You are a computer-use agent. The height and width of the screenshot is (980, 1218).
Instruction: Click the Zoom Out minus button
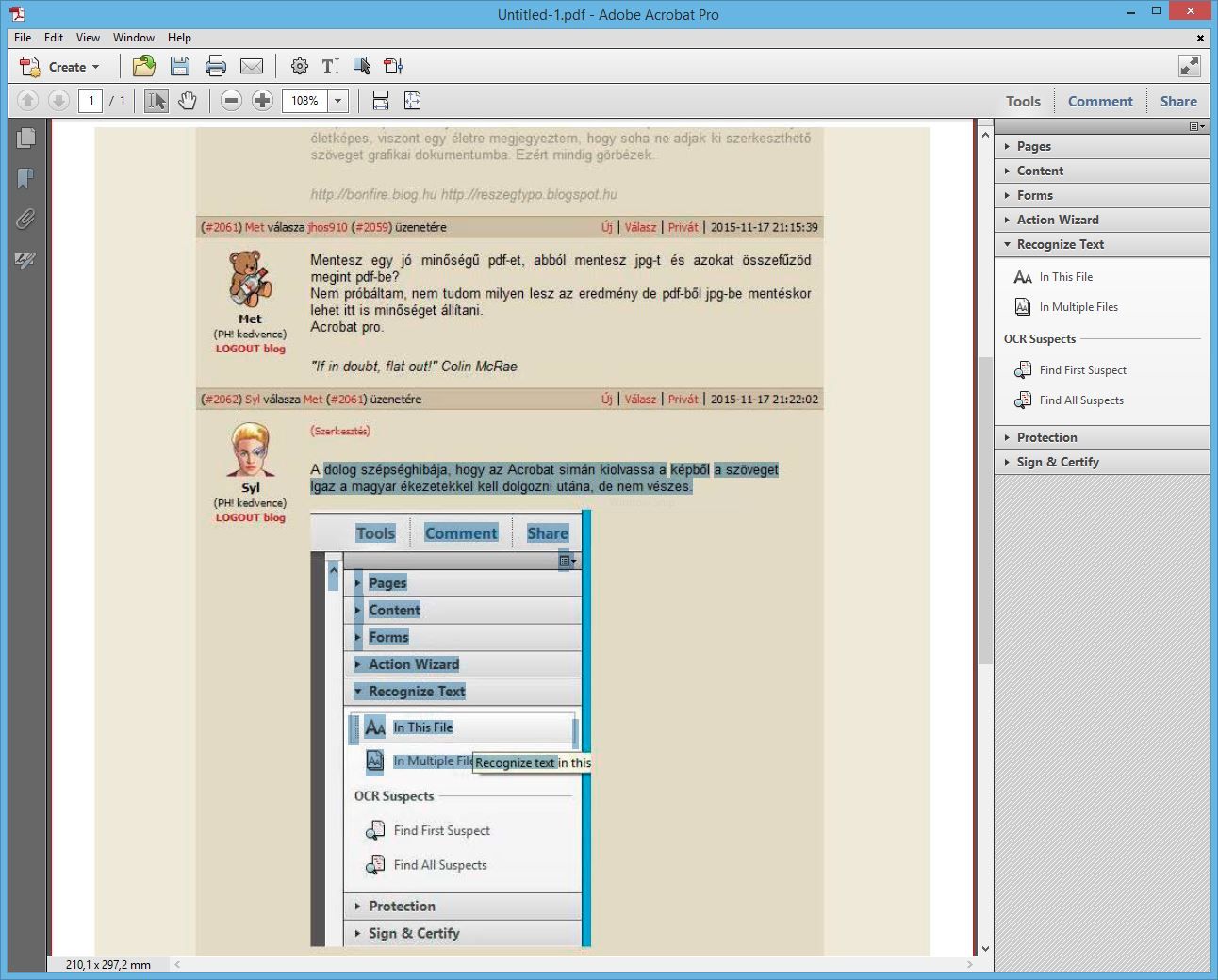pos(231,100)
